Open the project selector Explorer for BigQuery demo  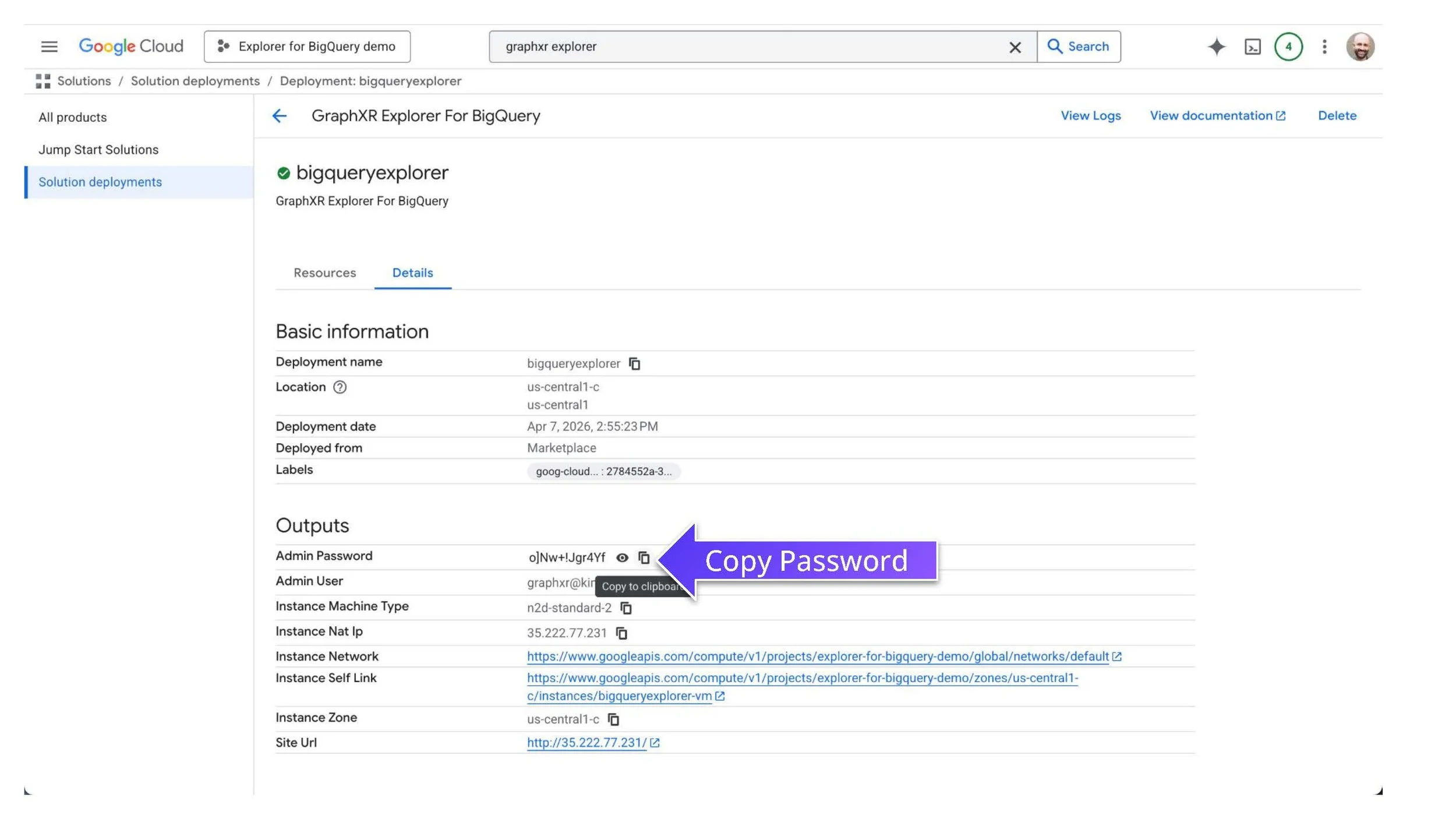point(307,47)
